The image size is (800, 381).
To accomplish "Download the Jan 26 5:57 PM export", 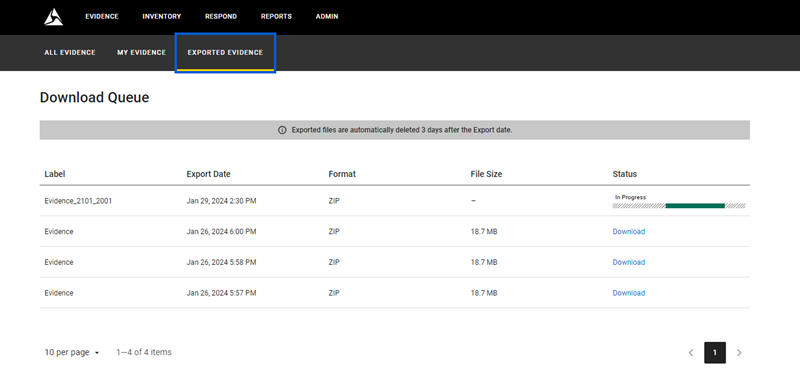I will pos(629,293).
